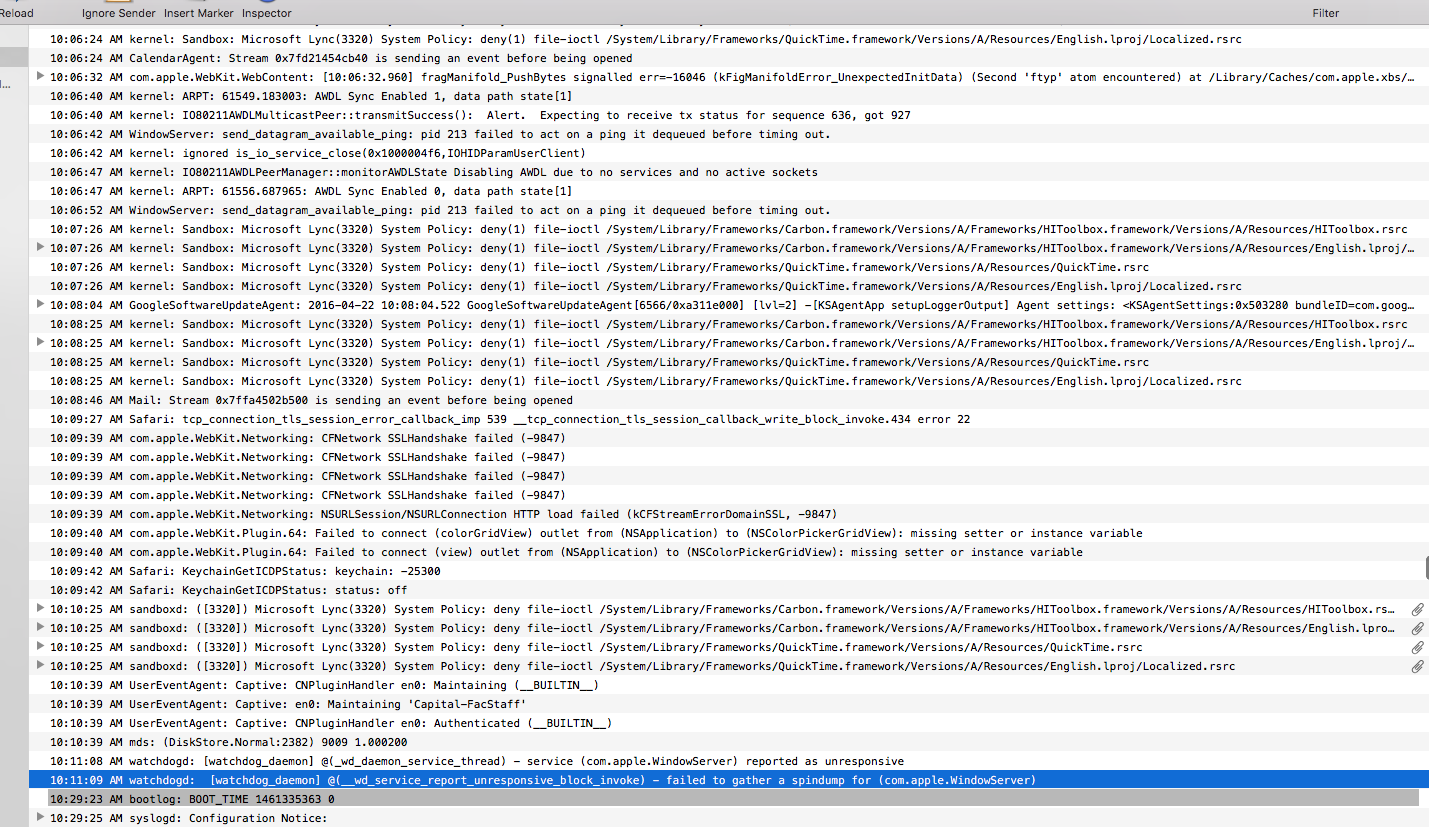Select Safari tcp_connection_tls_session_error_callback_imp row

coord(729,419)
